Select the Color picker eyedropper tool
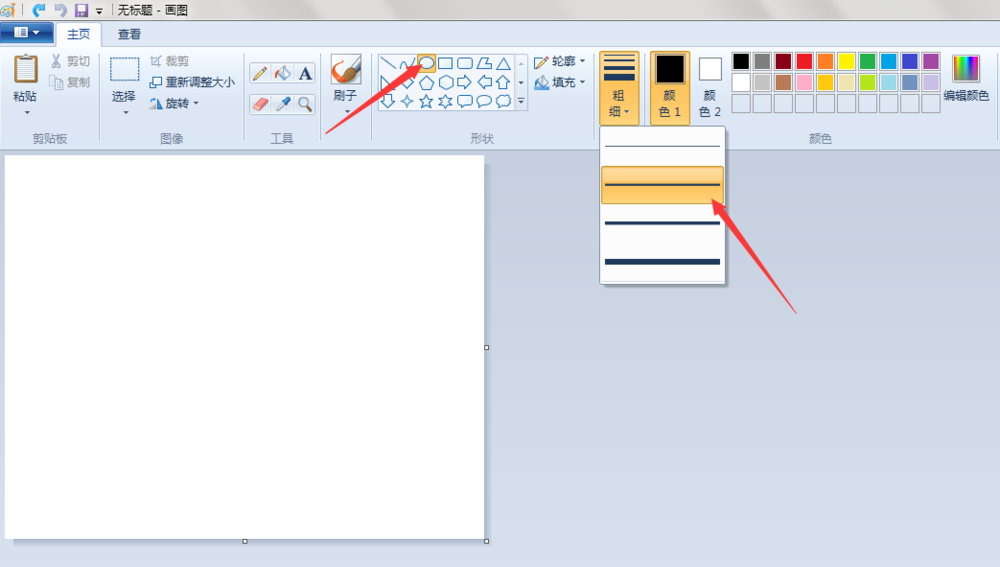Screen dimensions: 1000x567 point(283,104)
